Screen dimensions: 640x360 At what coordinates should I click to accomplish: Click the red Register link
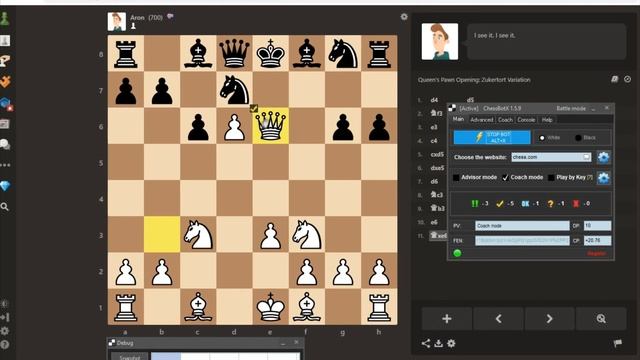point(596,253)
